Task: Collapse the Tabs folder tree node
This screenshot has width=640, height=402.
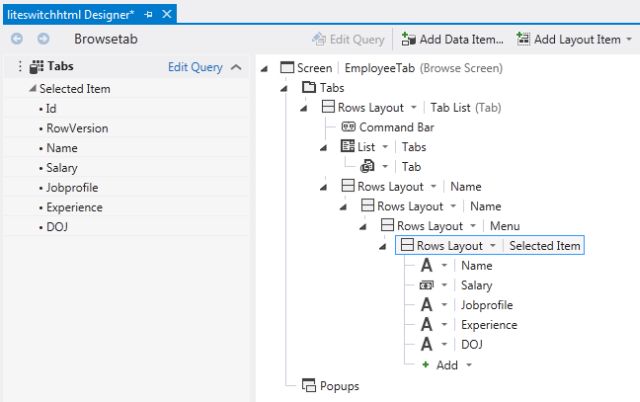Action: click(284, 88)
